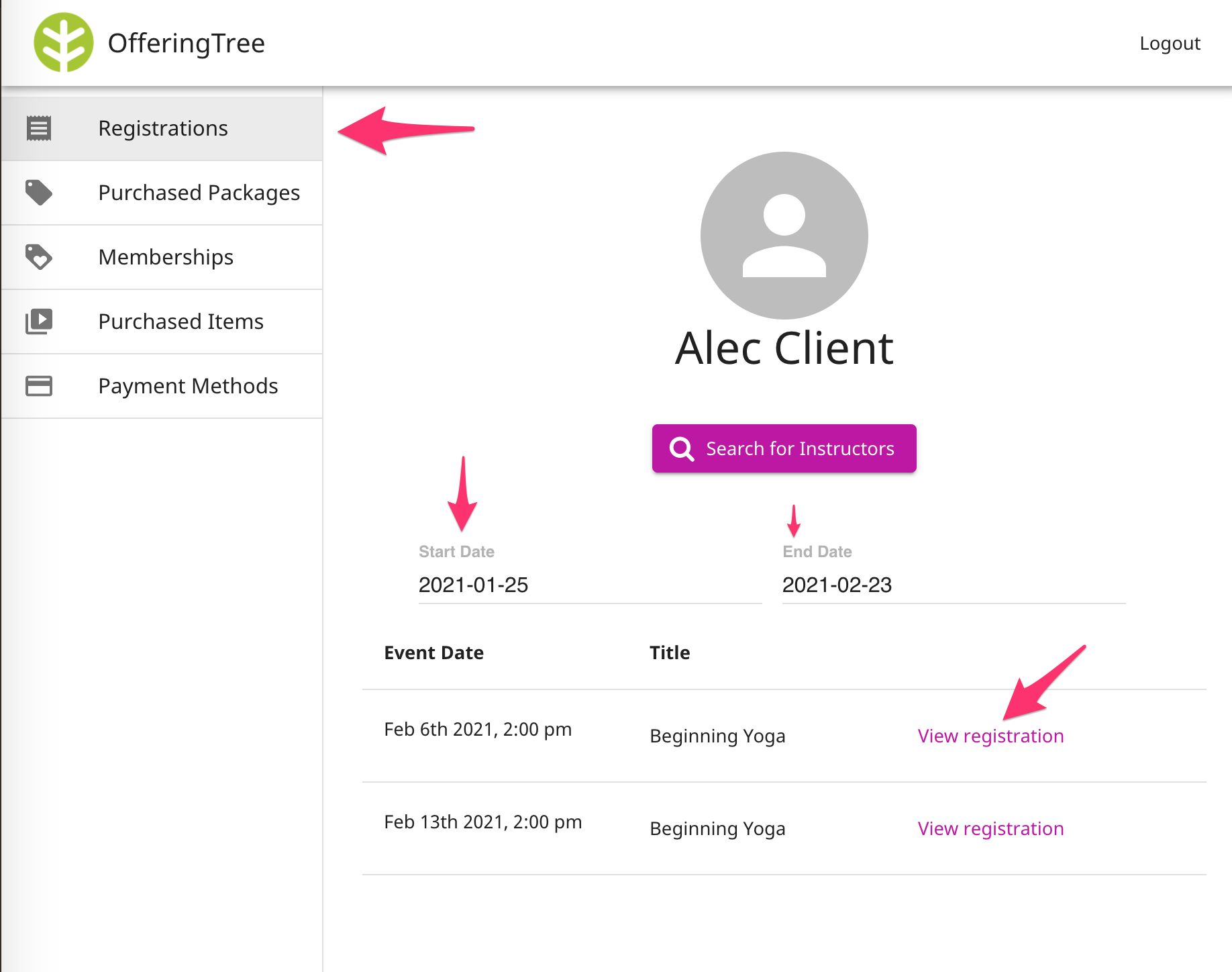Click the Memberships heart tag icon
The image size is (1232, 972).
coord(39,257)
